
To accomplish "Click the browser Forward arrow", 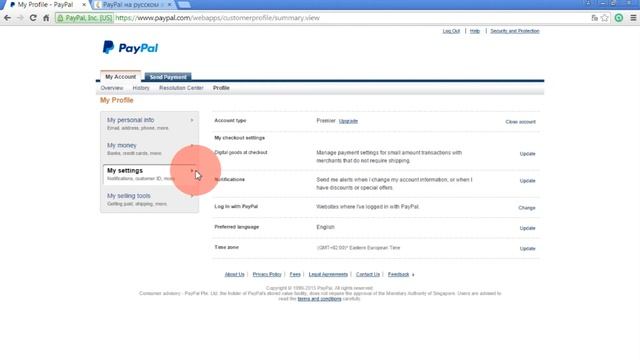I will [x=20, y=18].
